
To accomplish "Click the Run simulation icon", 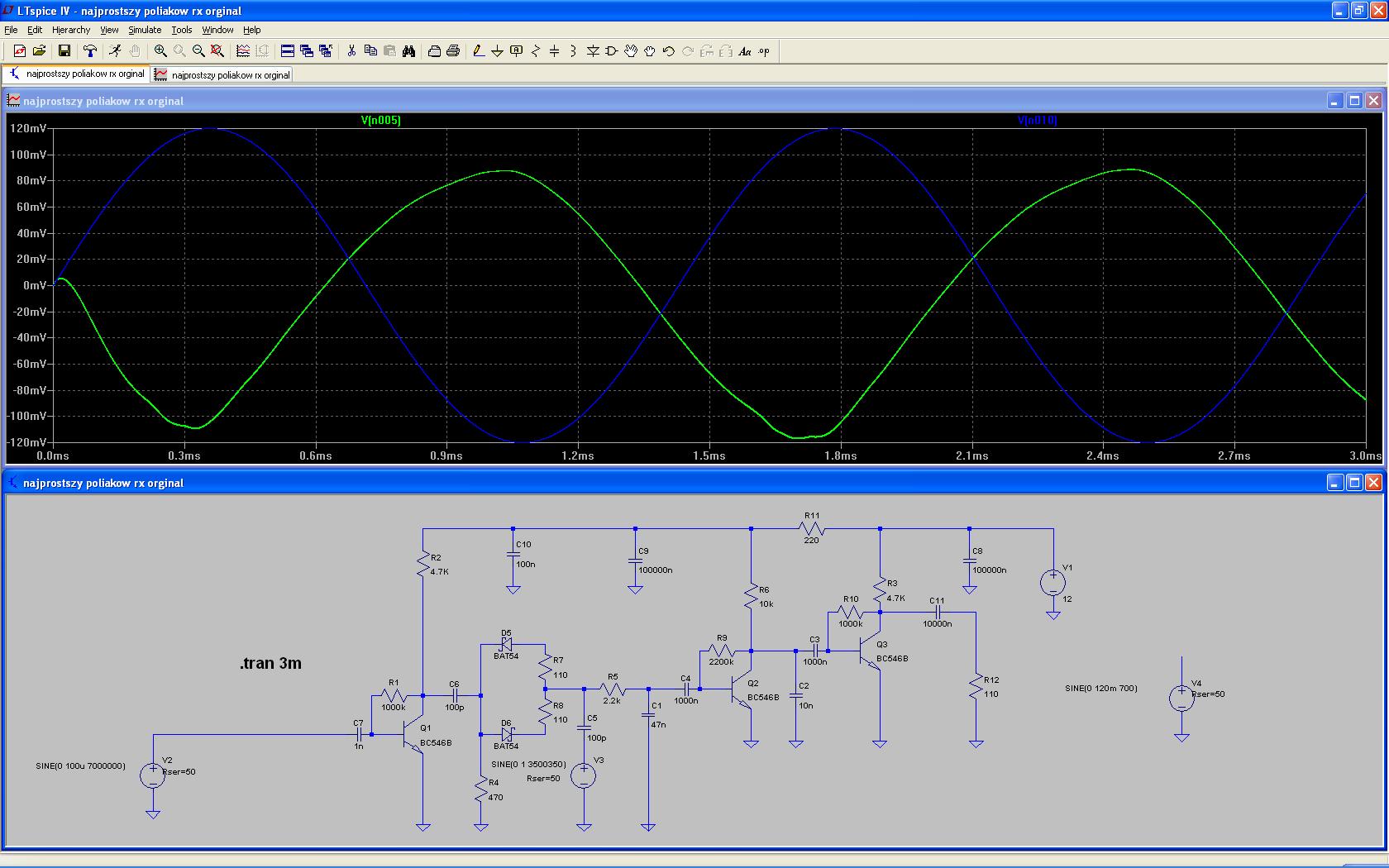I will click(x=115, y=51).
